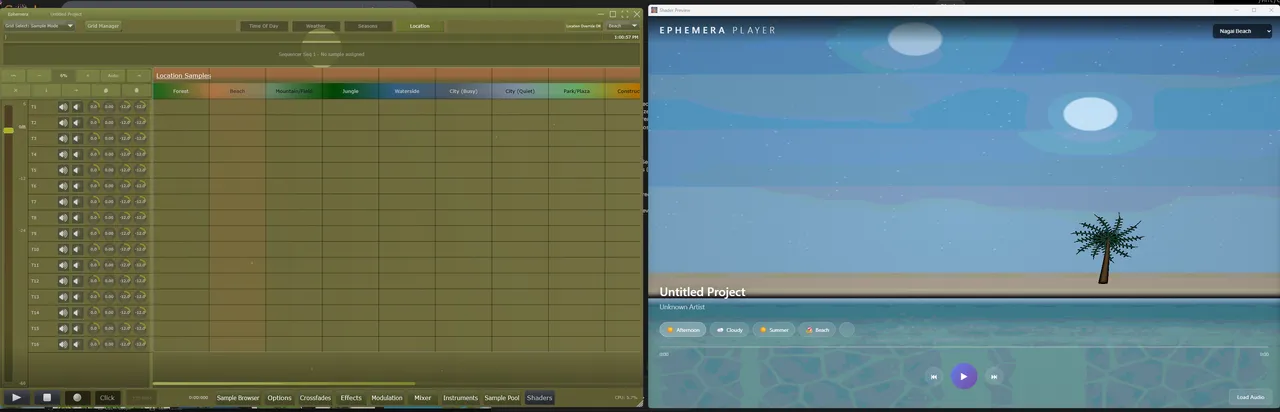The height and width of the screenshot is (412, 1280).
Task: Start playback in the Ephemera transport bar
Action: click(16, 397)
